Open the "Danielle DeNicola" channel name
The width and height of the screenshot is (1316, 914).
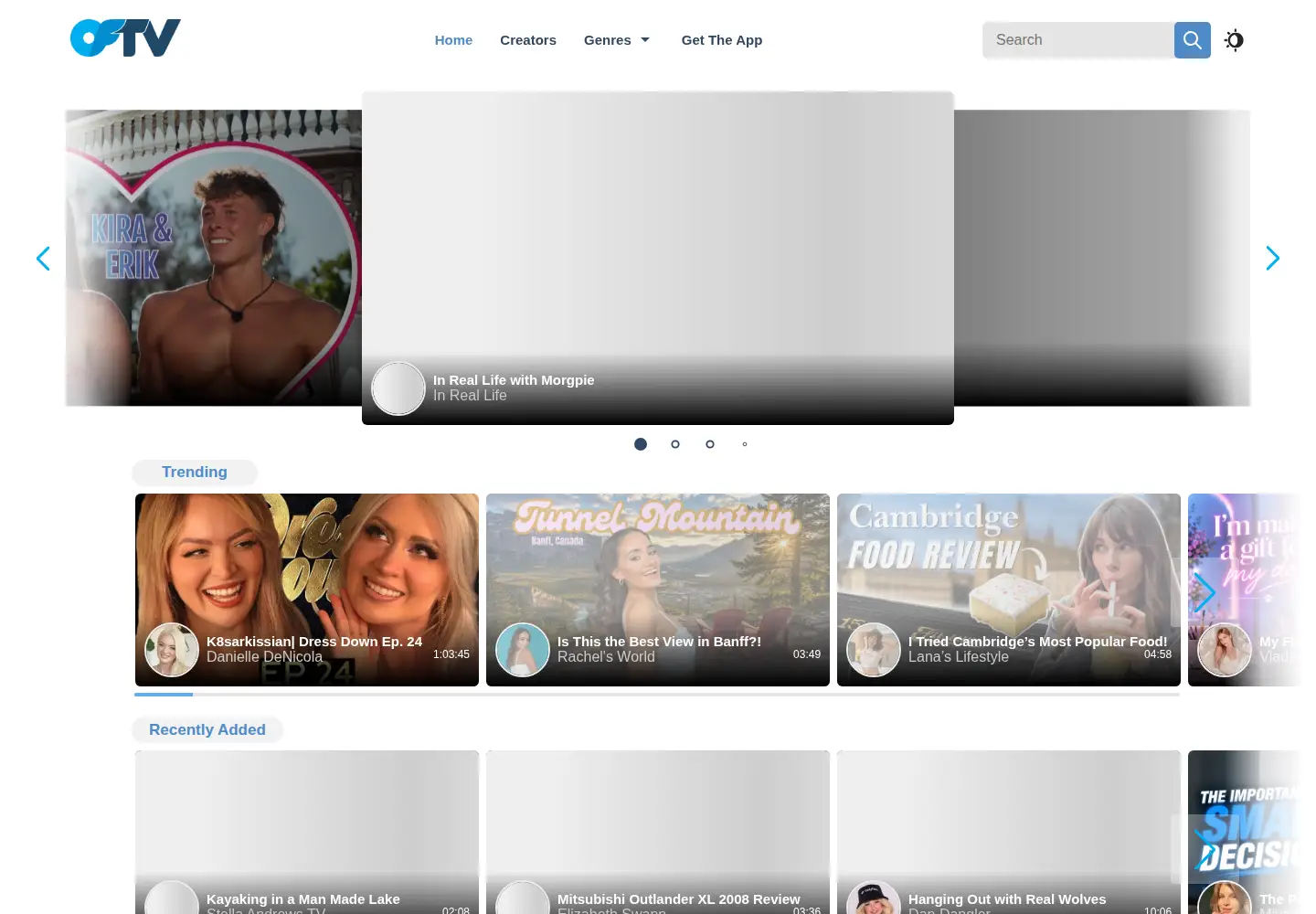[x=264, y=657]
